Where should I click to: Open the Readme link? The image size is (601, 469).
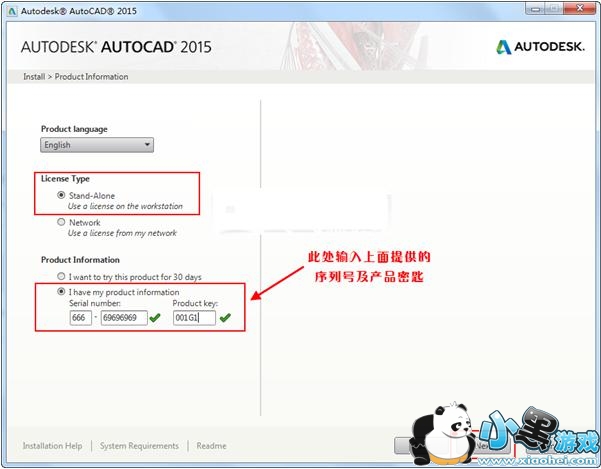point(211,446)
